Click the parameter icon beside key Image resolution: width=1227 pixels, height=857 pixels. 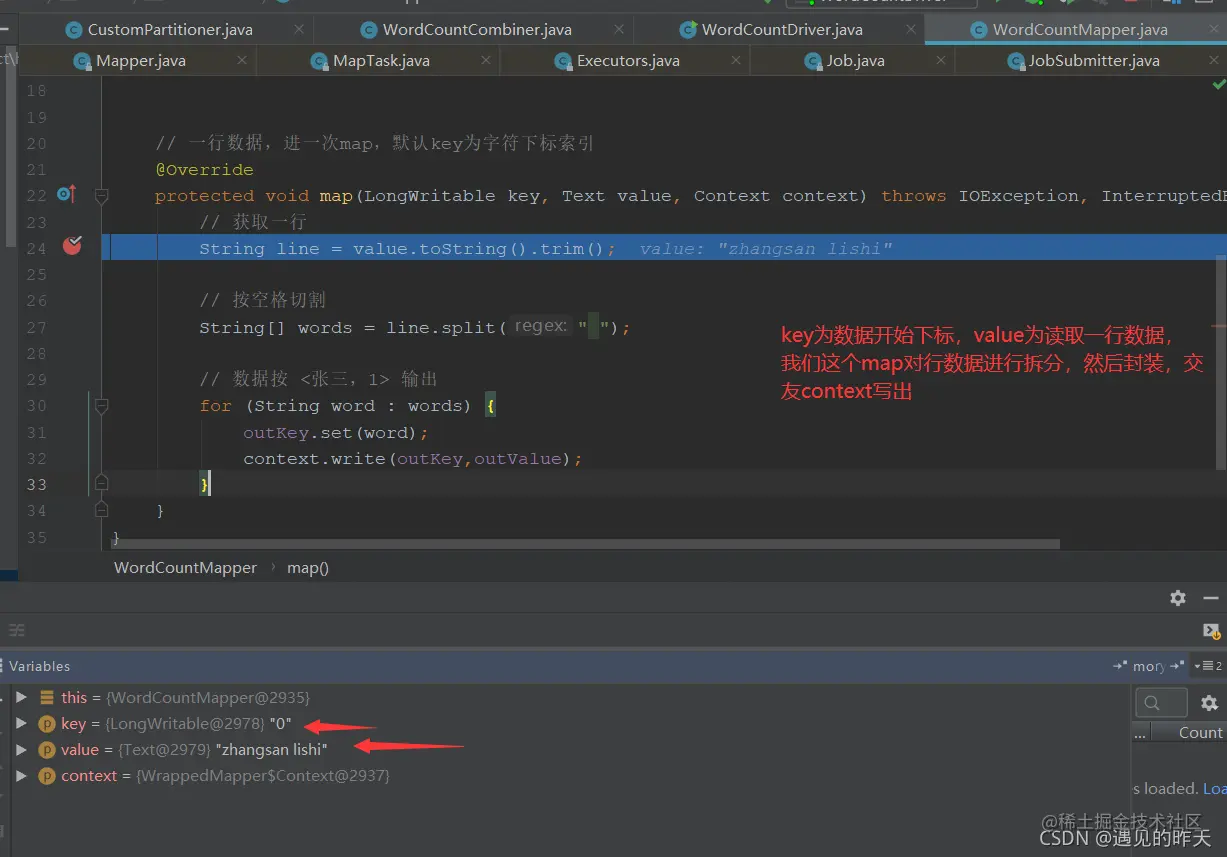click(x=46, y=724)
